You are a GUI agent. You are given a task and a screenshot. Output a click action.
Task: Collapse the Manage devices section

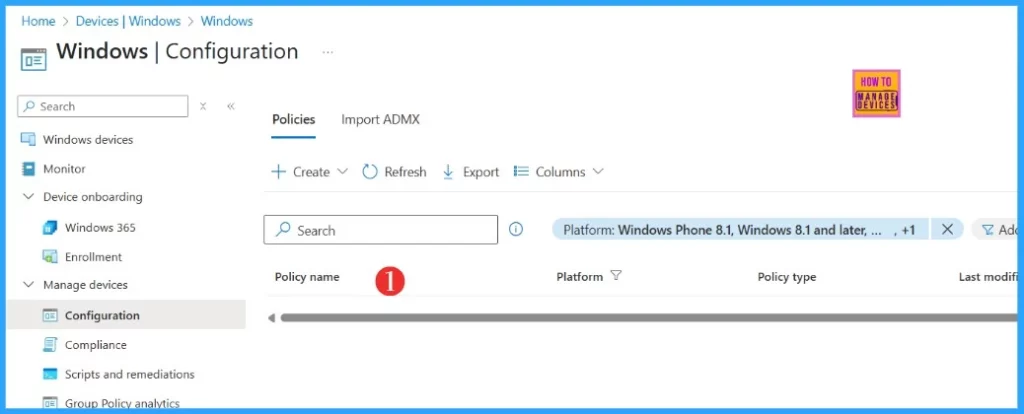[x=28, y=285]
